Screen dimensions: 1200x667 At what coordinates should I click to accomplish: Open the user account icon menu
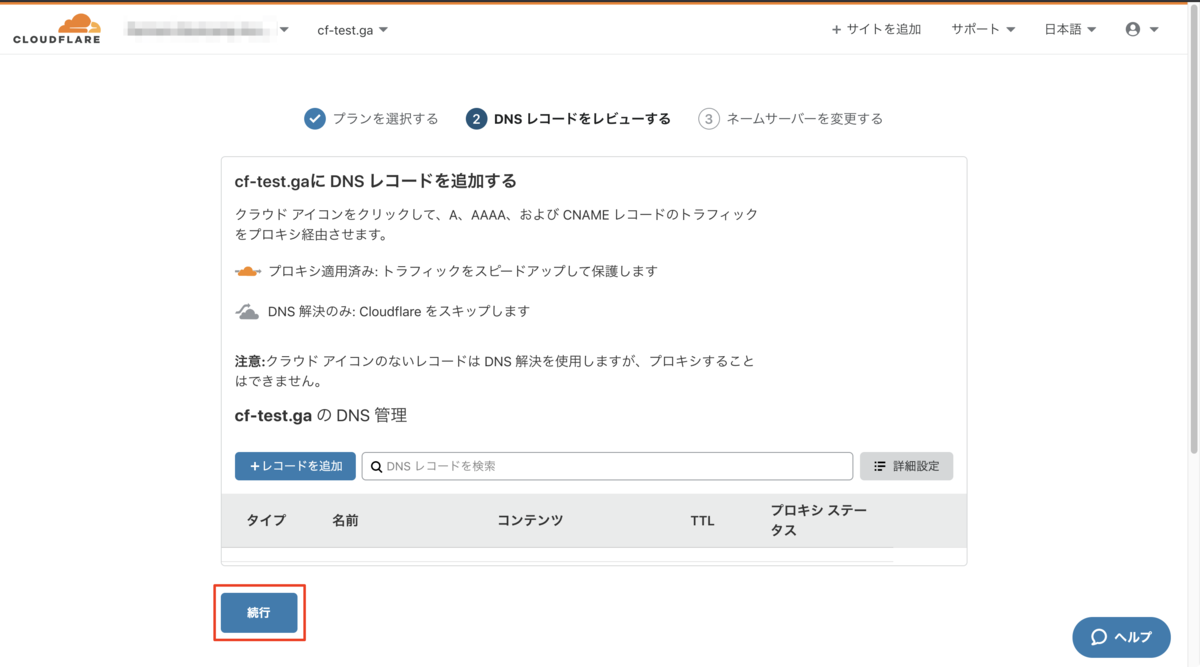coord(1135,28)
